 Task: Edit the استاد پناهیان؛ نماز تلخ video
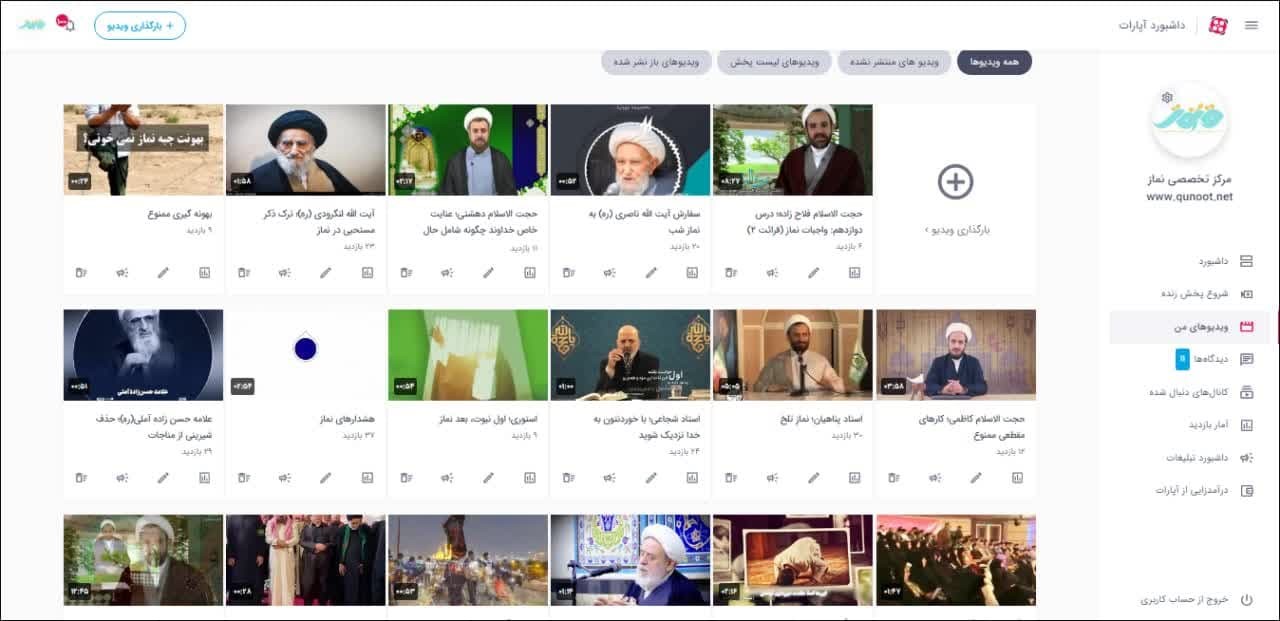point(814,478)
